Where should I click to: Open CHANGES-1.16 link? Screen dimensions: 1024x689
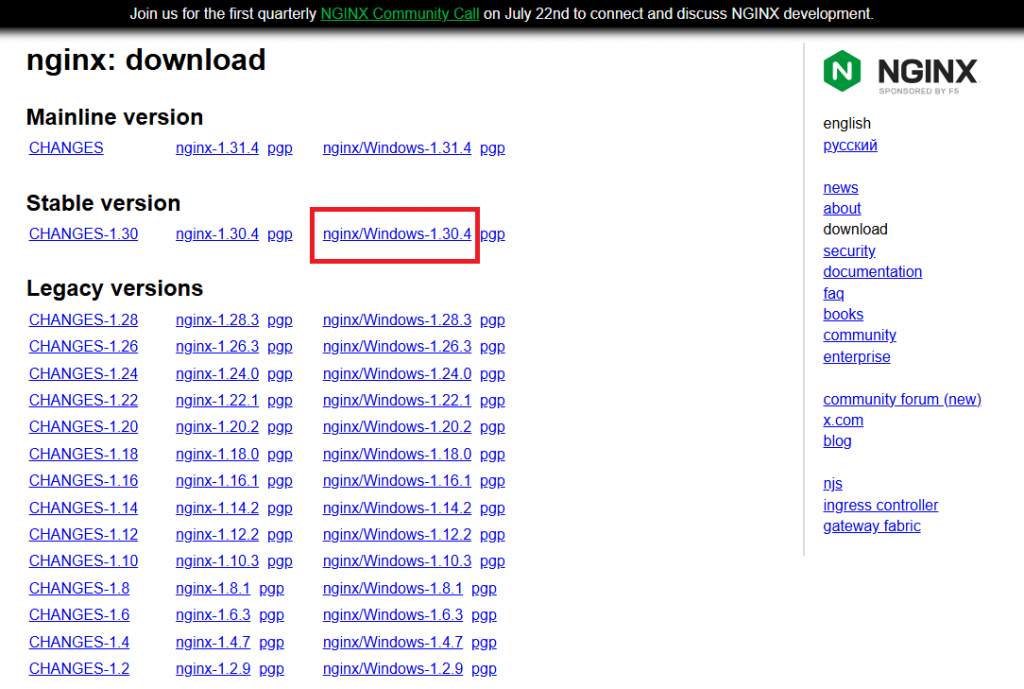[83, 481]
